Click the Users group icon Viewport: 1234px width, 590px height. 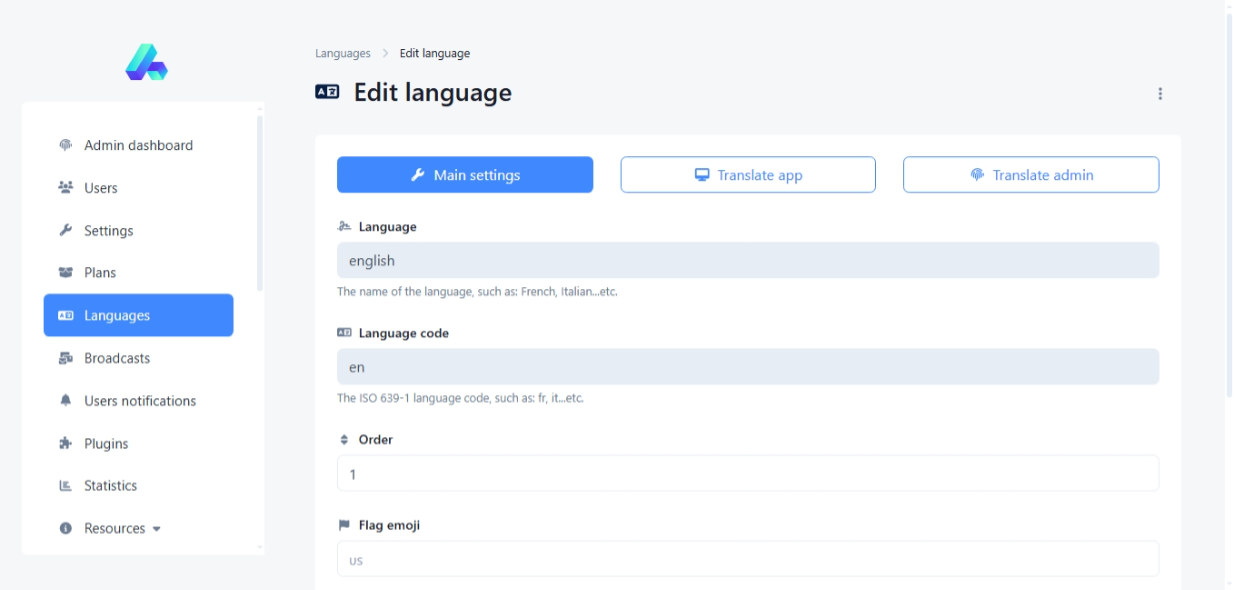(x=66, y=188)
